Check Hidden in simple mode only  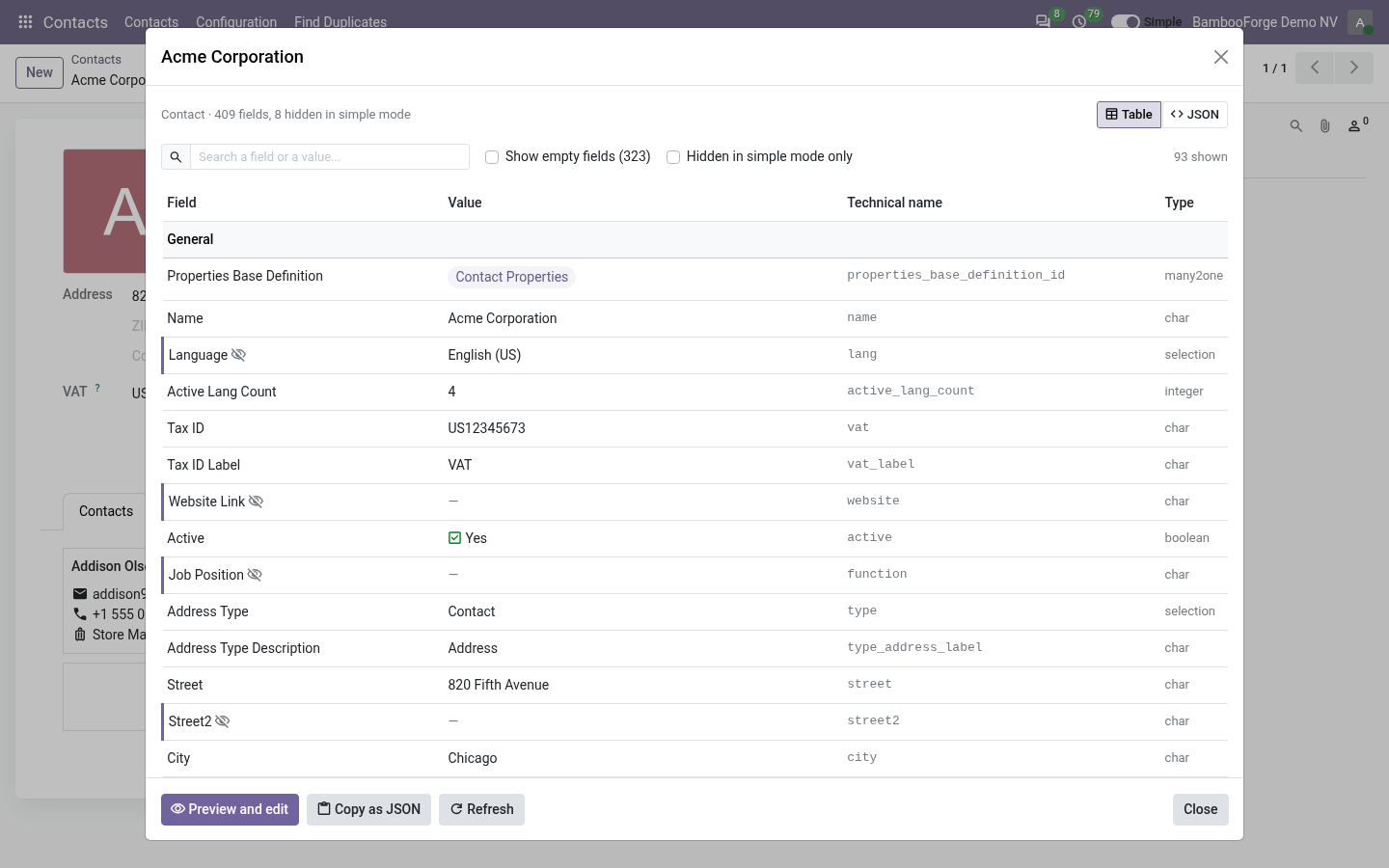pyautogui.click(x=673, y=157)
